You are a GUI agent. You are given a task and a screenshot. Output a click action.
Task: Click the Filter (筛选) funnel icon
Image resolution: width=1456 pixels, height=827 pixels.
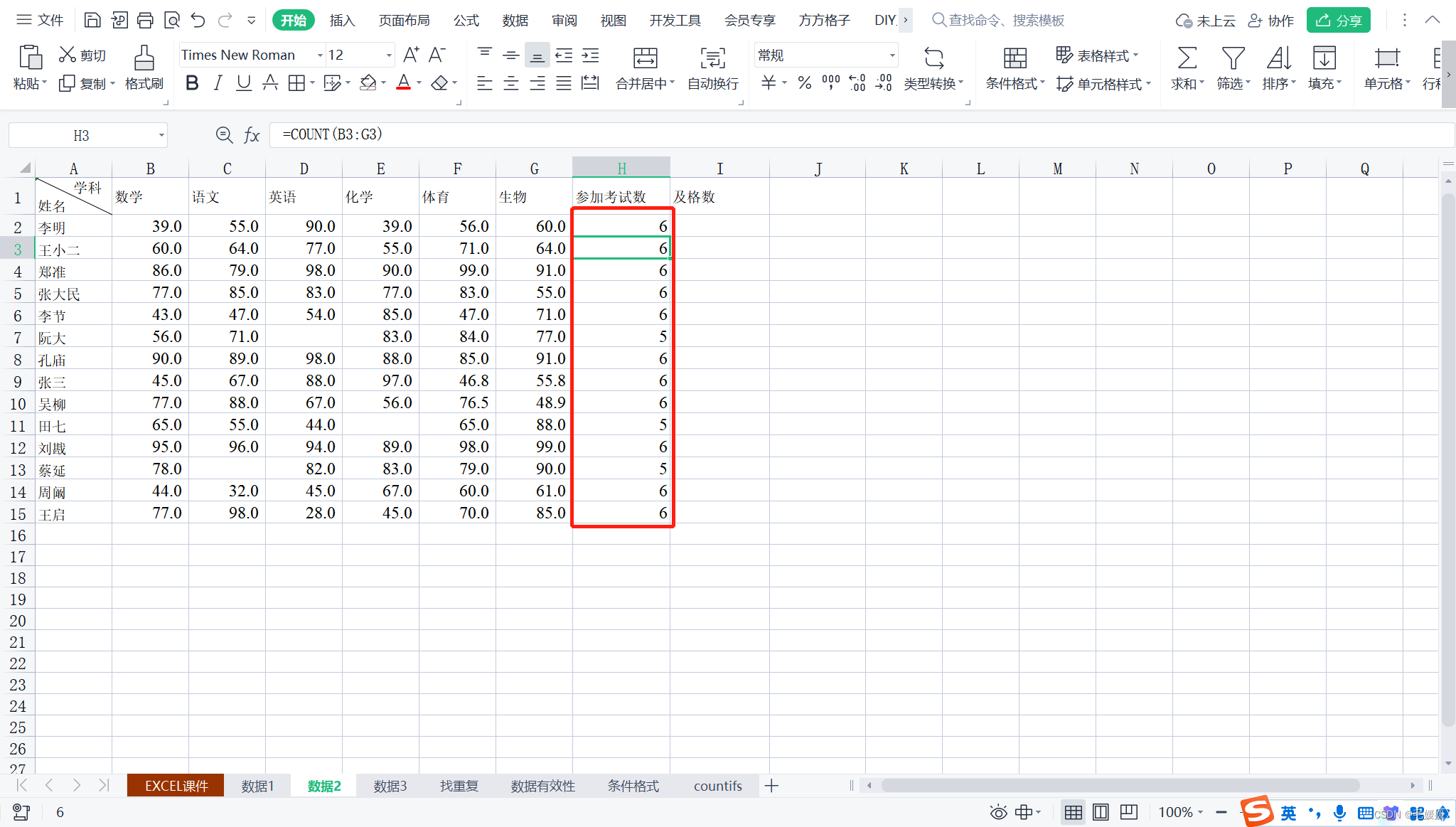pyautogui.click(x=1232, y=58)
